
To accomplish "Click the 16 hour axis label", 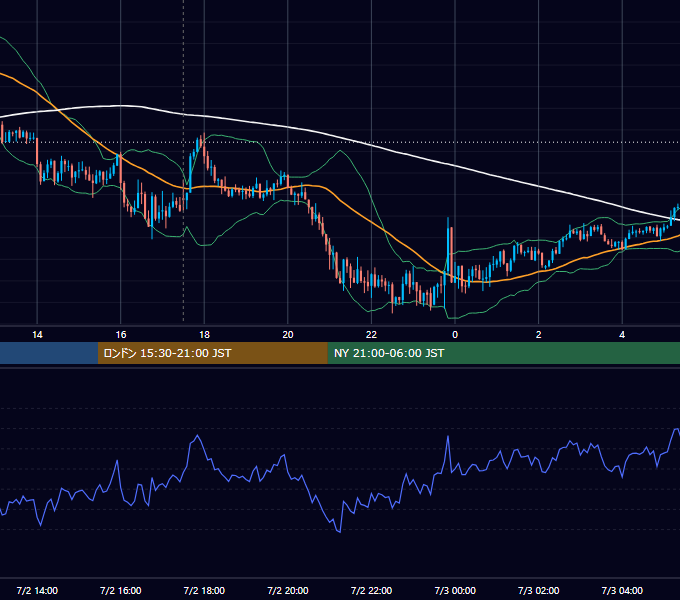I will pyautogui.click(x=121, y=335).
